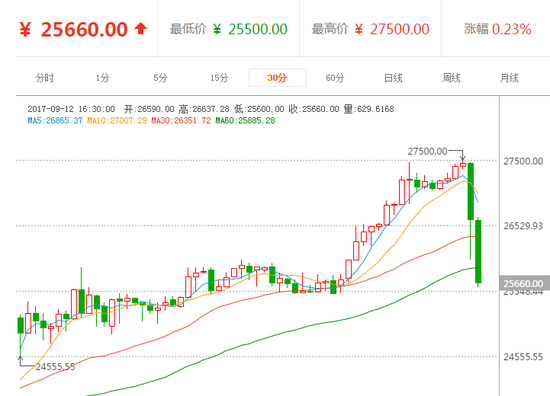Click the 开:26590.00 open price readout

pyautogui.click(x=149, y=109)
